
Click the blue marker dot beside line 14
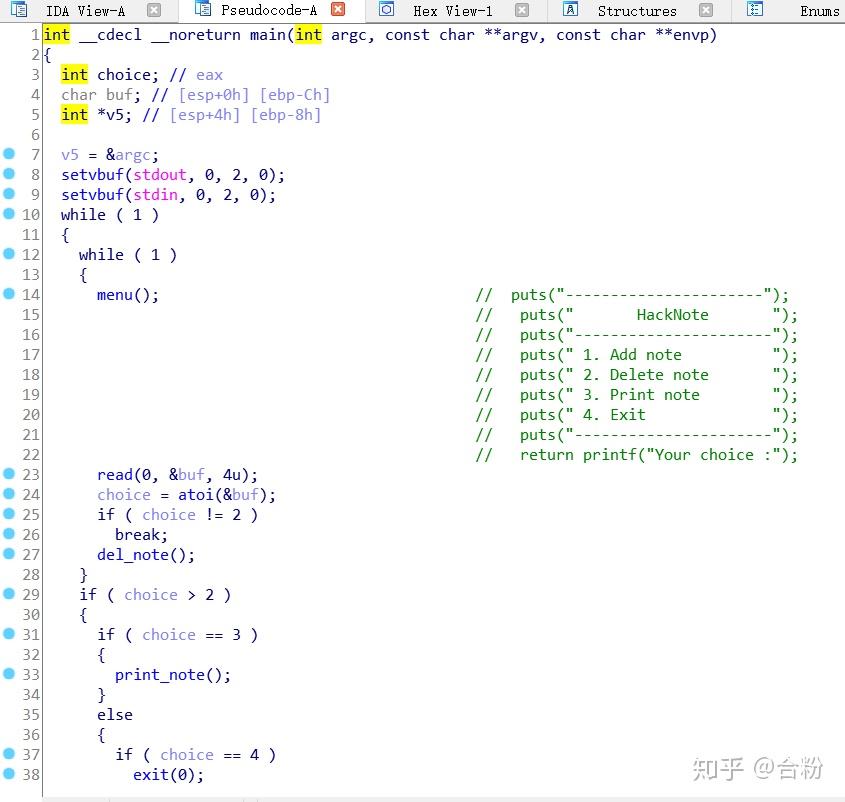coord(10,294)
